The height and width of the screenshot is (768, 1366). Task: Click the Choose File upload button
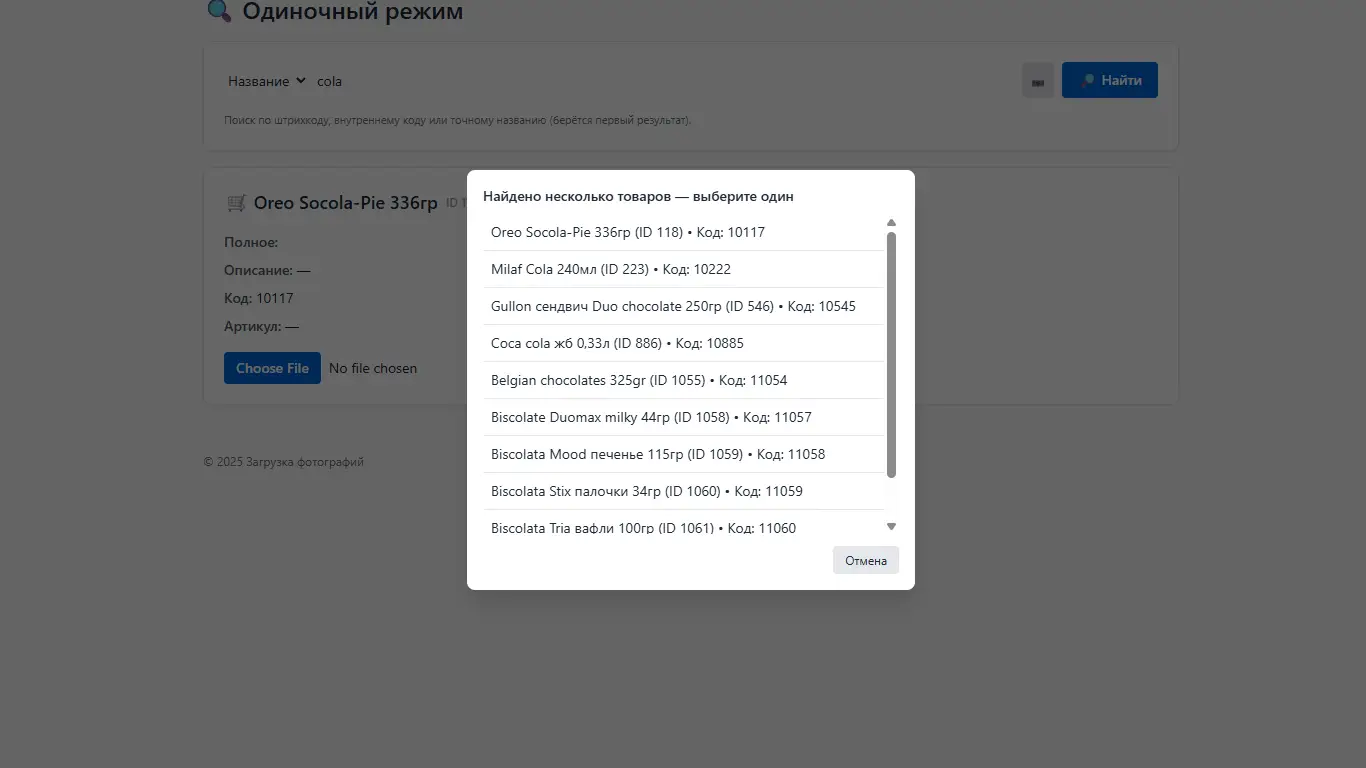pos(272,368)
